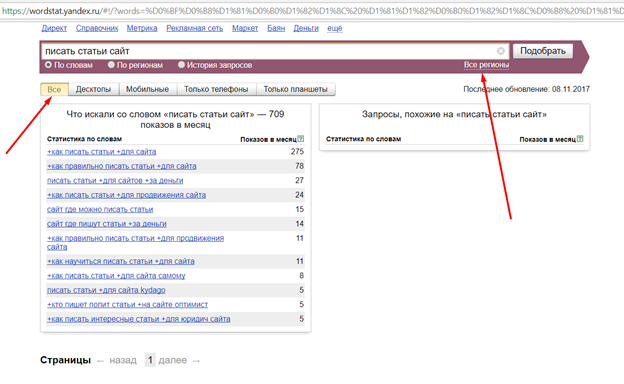Click query +как писать статьи +для сайта
624x384 pixels.
pos(101,152)
